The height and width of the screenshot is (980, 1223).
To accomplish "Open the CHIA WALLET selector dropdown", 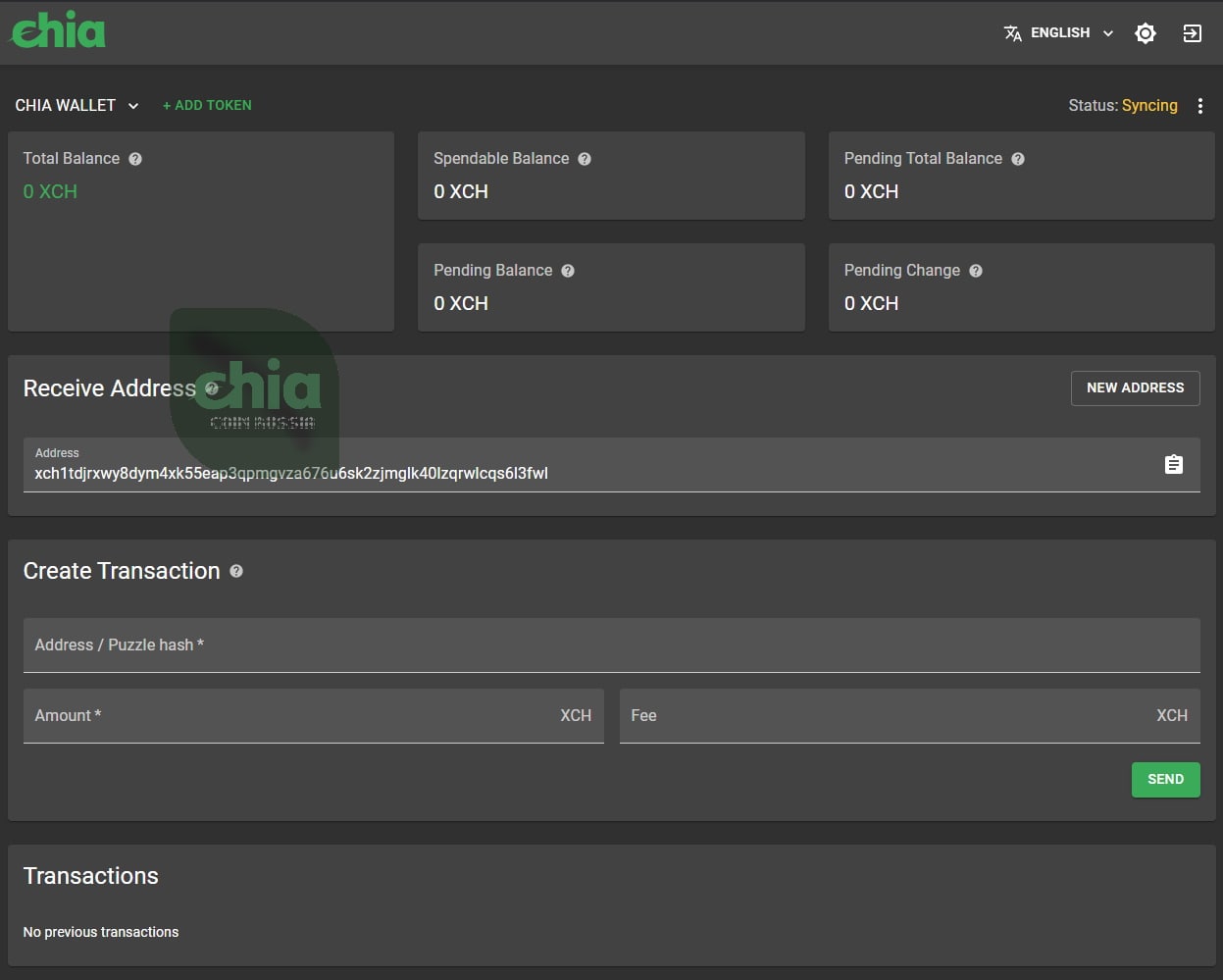I will pyautogui.click(x=76, y=105).
